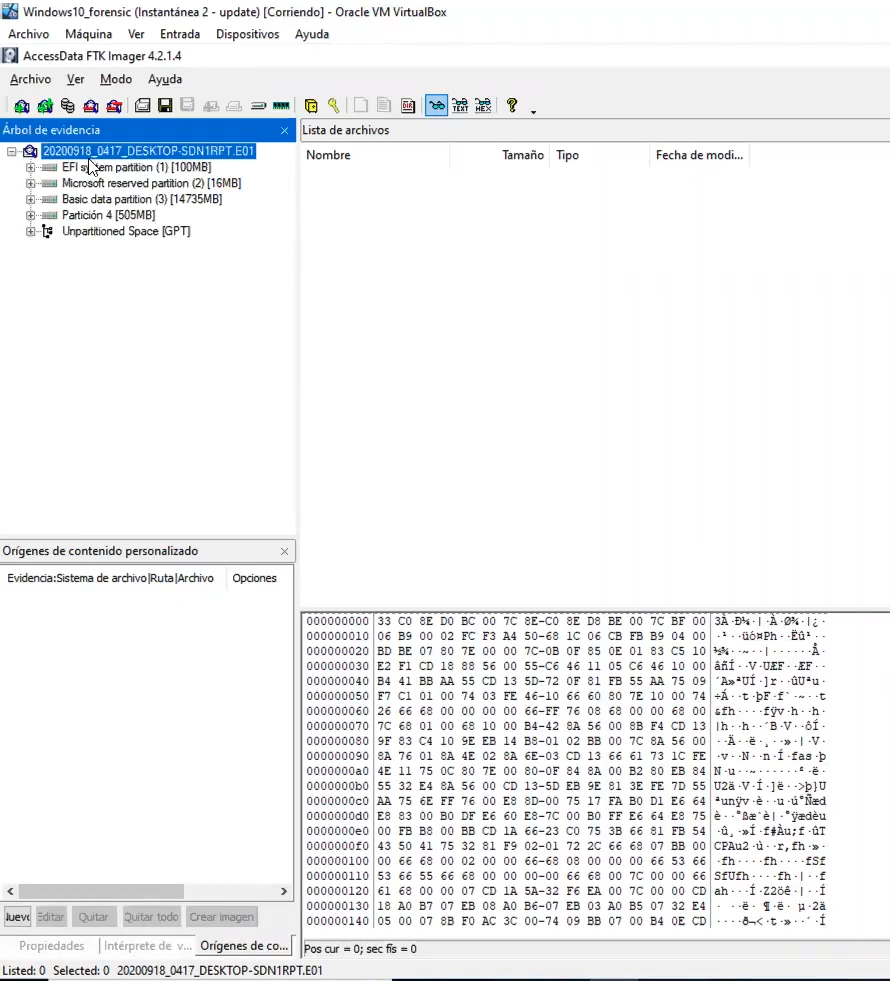Switch to the Propiedades tab
The height and width of the screenshot is (981, 890).
(x=51, y=946)
